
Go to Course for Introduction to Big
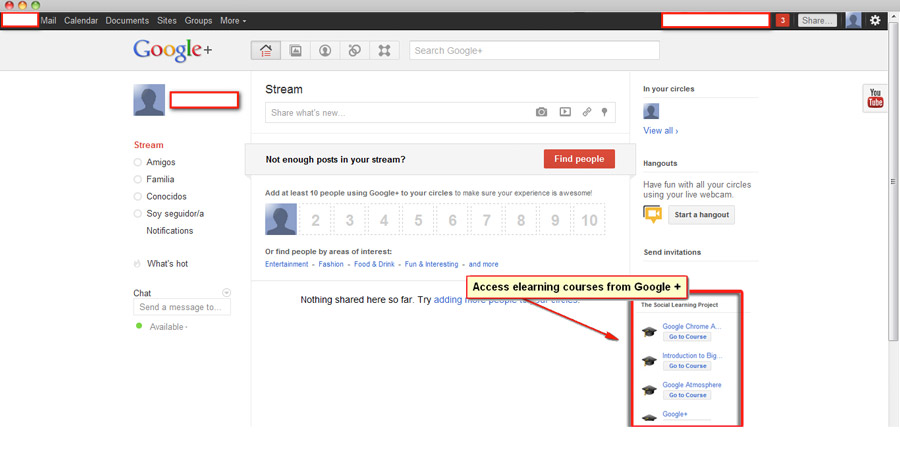coord(687,366)
